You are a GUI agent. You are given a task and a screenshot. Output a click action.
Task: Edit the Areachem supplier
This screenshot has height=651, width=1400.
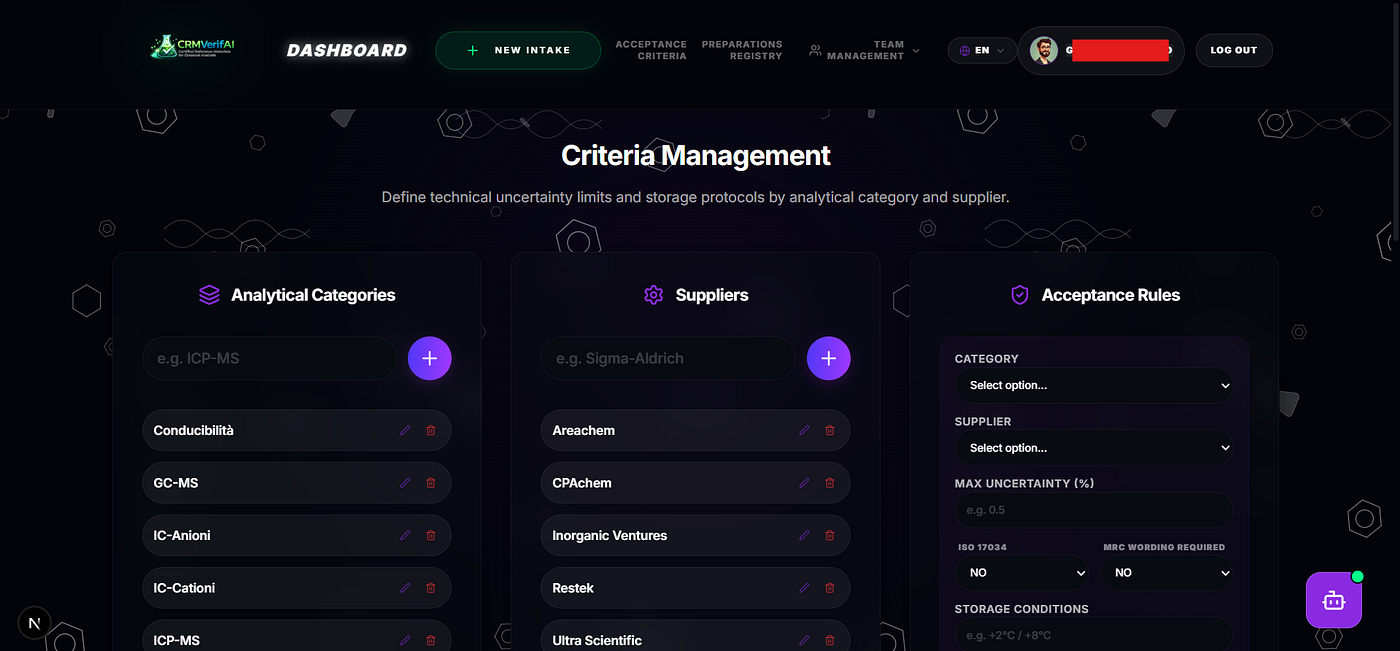tap(804, 430)
